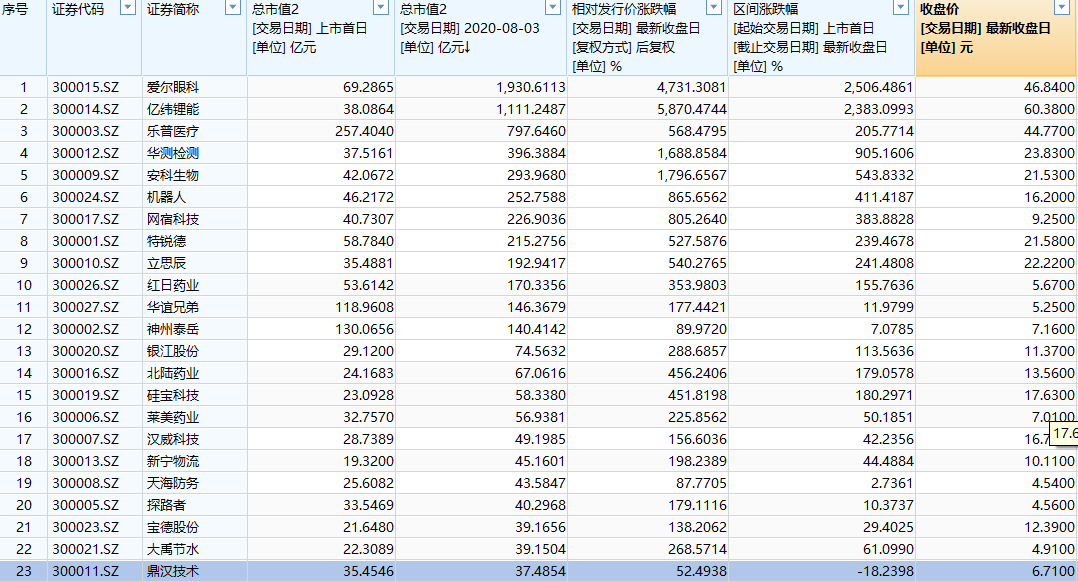This screenshot has width=1078, height=582.
Task: Select stock code 300015.SZ
Action: (85, 87)
